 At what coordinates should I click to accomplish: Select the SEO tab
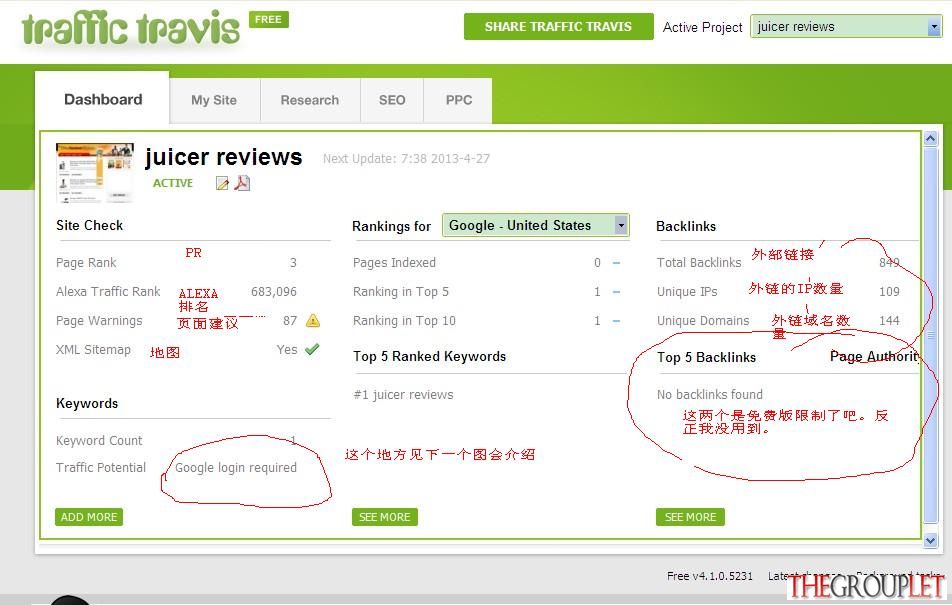tap(392, 100)
